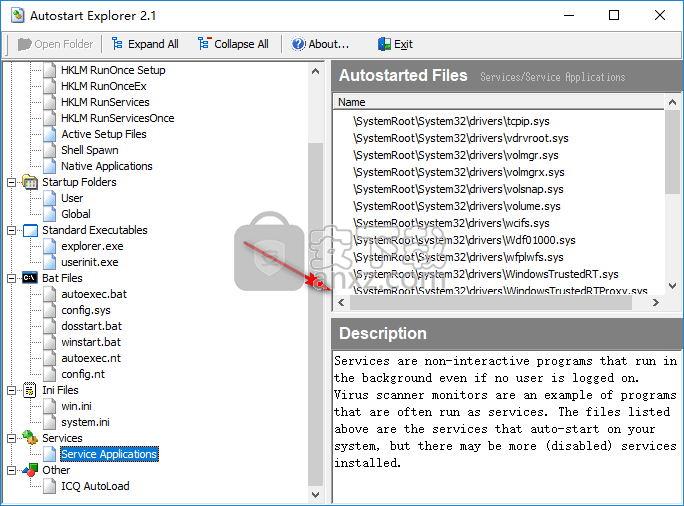This screenshot has width=684, height=506.
Task: Click the file icon beside system.ini
Action: click(x=50, y=422)
